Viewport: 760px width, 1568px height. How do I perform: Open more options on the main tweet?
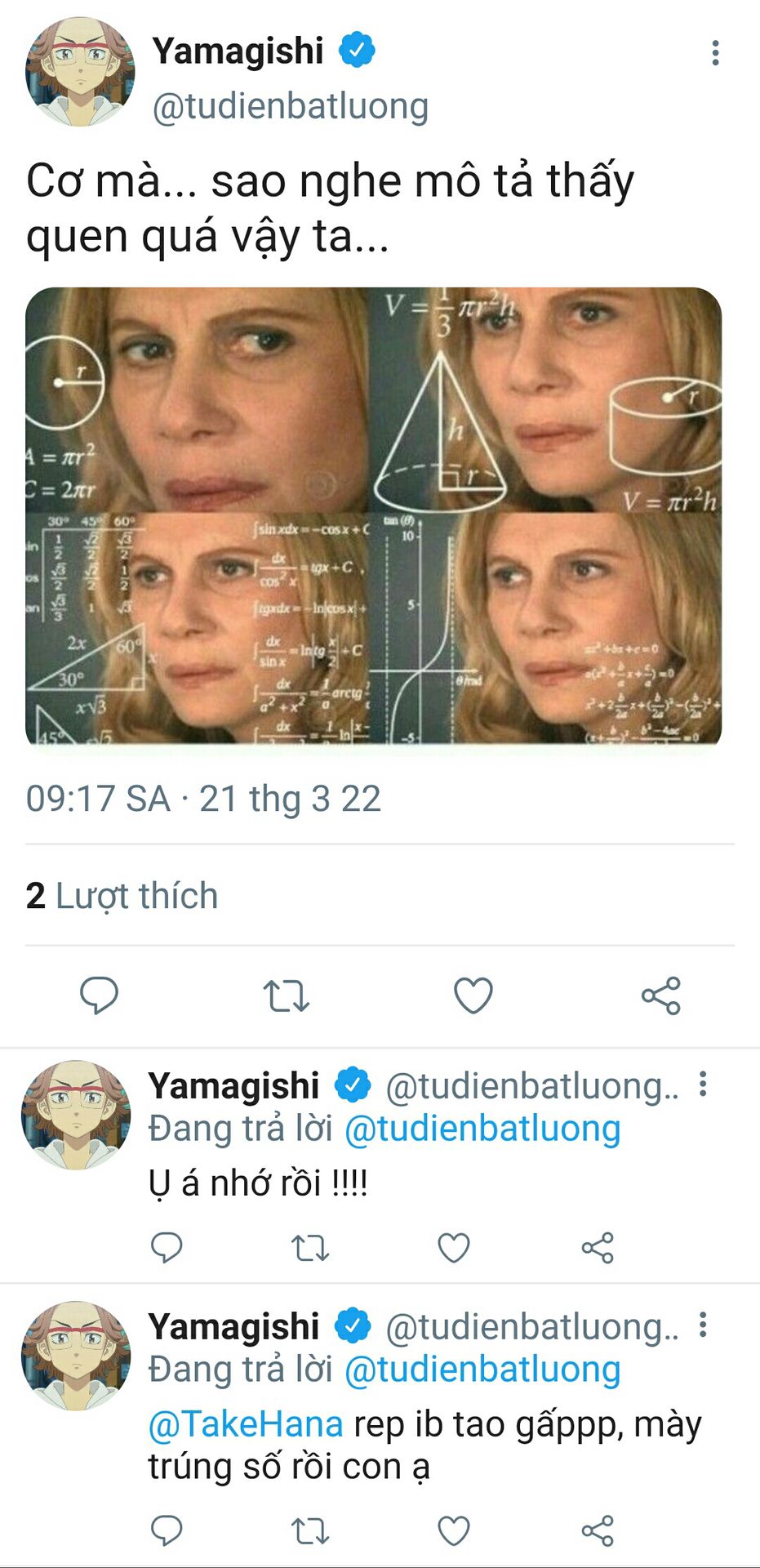pyautogui.click(x=715, y=53)
